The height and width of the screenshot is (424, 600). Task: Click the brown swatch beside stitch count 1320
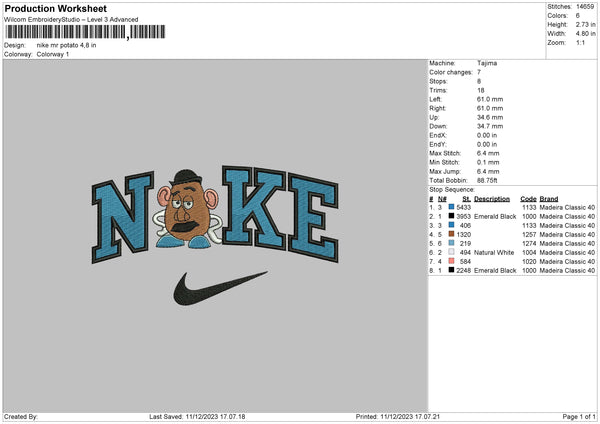tap(452, 234)
